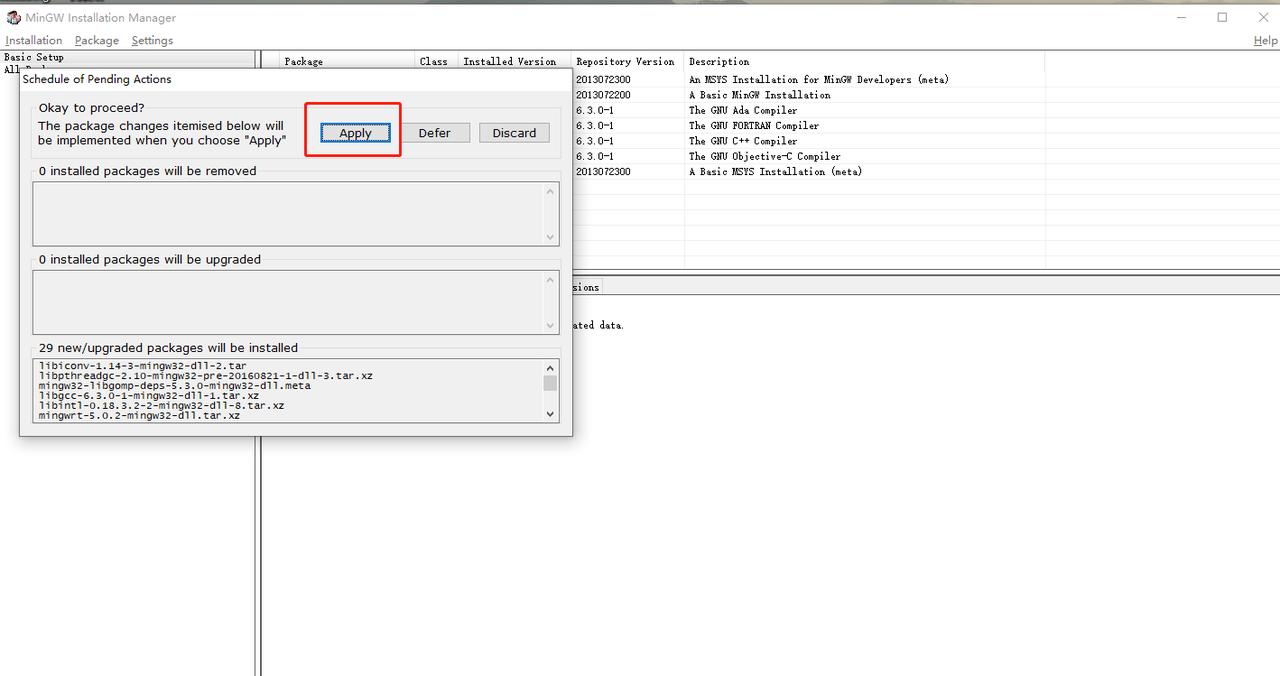Select row 'The GNU C++ Compiler'
This screenshot has width=1280, height=676.
tap(743, 141)
